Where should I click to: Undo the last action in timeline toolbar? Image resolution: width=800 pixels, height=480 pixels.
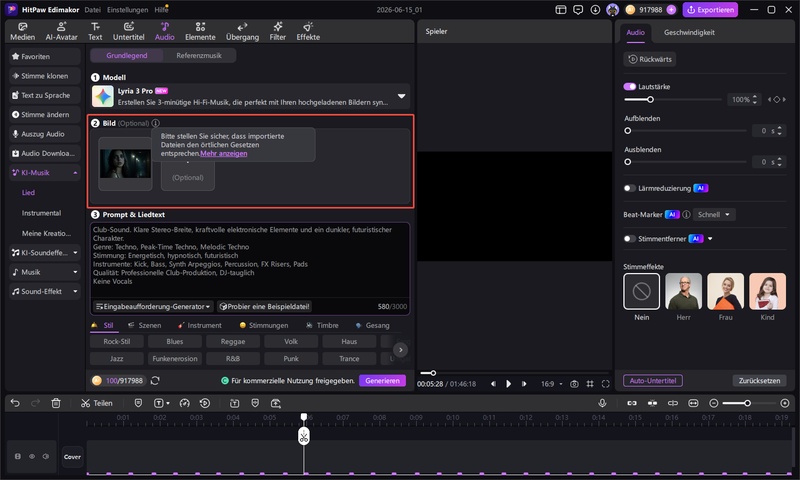point(15,403)
